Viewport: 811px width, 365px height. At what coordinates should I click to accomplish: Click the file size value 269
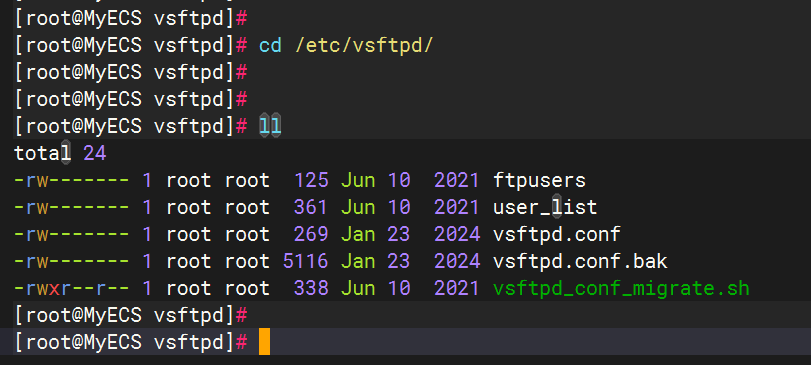coord(311,234)
